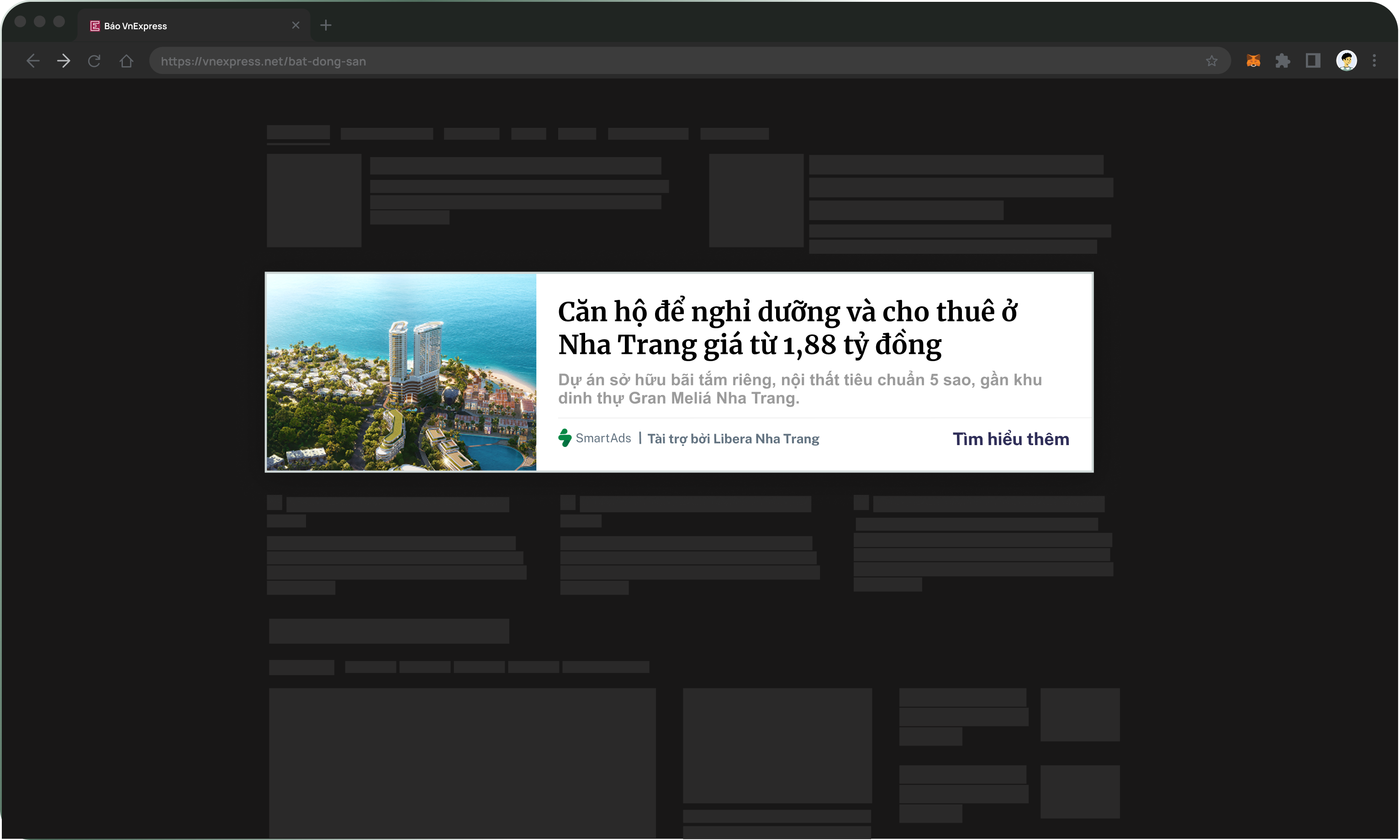Click the Tìm hiểu thêm link
1400x840 pixels.
coord(1011,439)
